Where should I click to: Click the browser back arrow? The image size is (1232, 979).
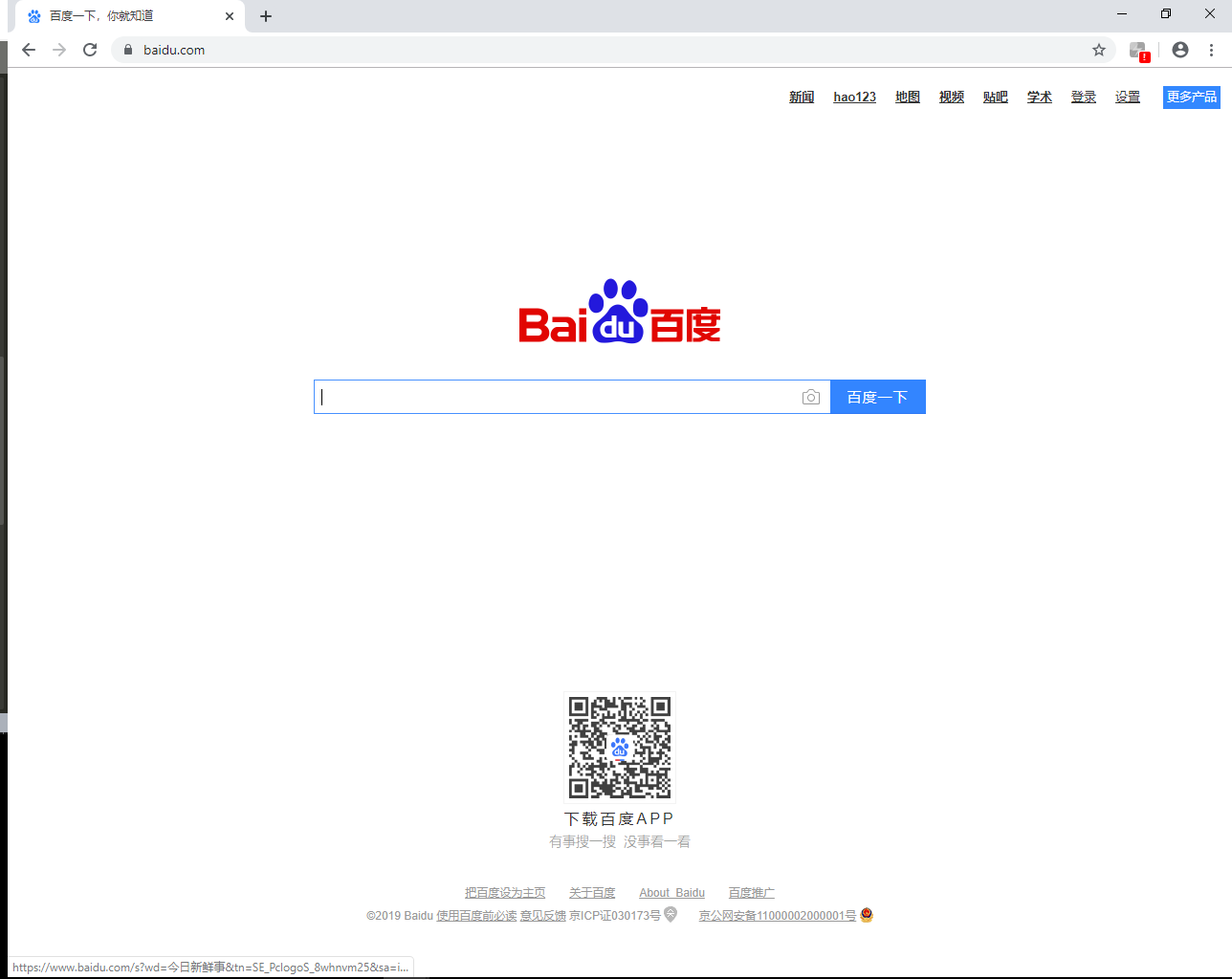tap(29, 50)
